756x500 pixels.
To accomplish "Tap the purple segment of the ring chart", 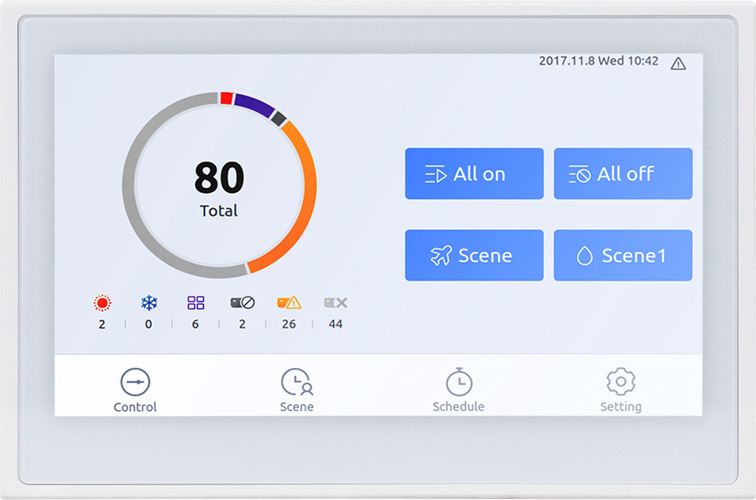I will pyautogui.click(x=254, y=105).
